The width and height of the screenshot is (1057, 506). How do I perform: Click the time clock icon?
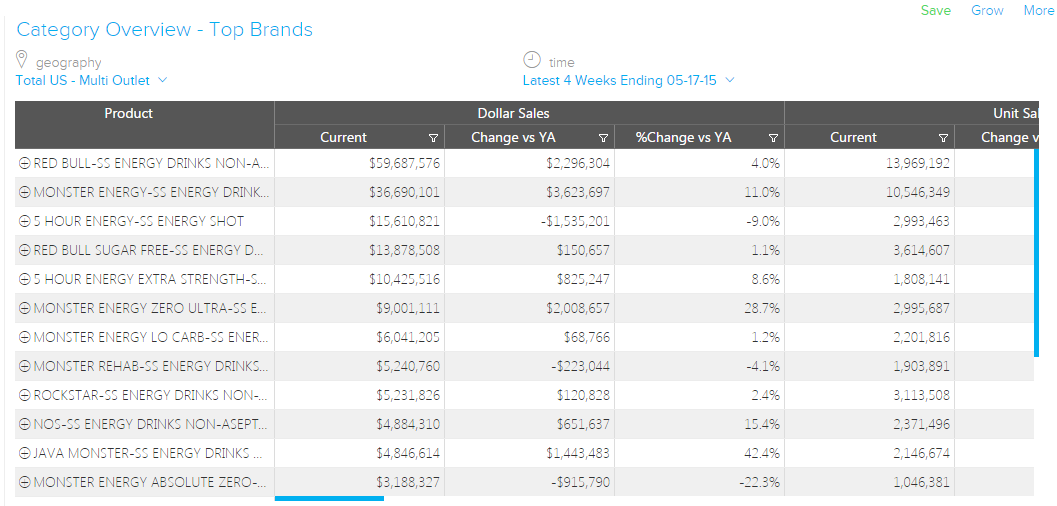(x=532, y=60)
